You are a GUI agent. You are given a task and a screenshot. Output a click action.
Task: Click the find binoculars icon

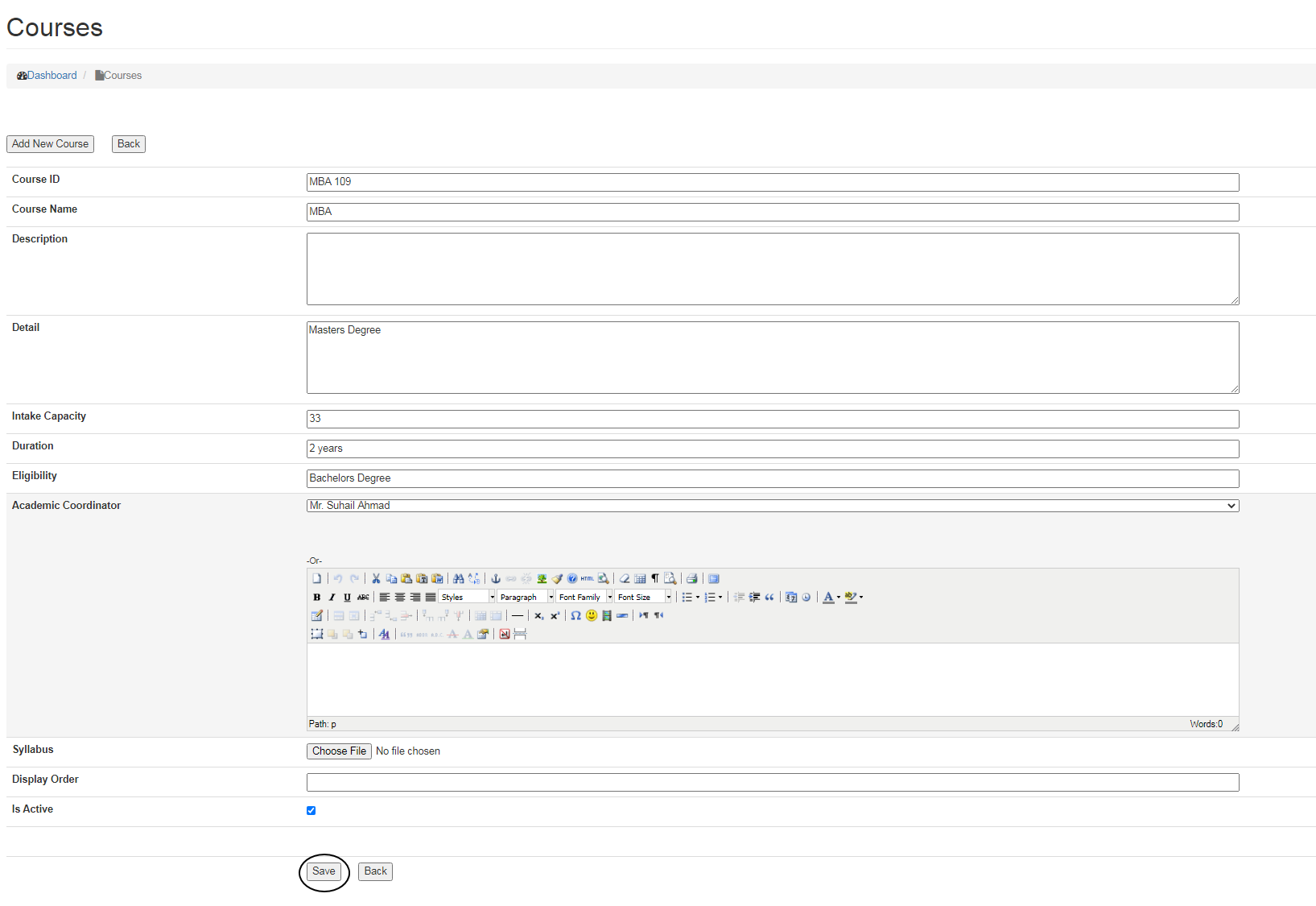click(x=458, y=579)
